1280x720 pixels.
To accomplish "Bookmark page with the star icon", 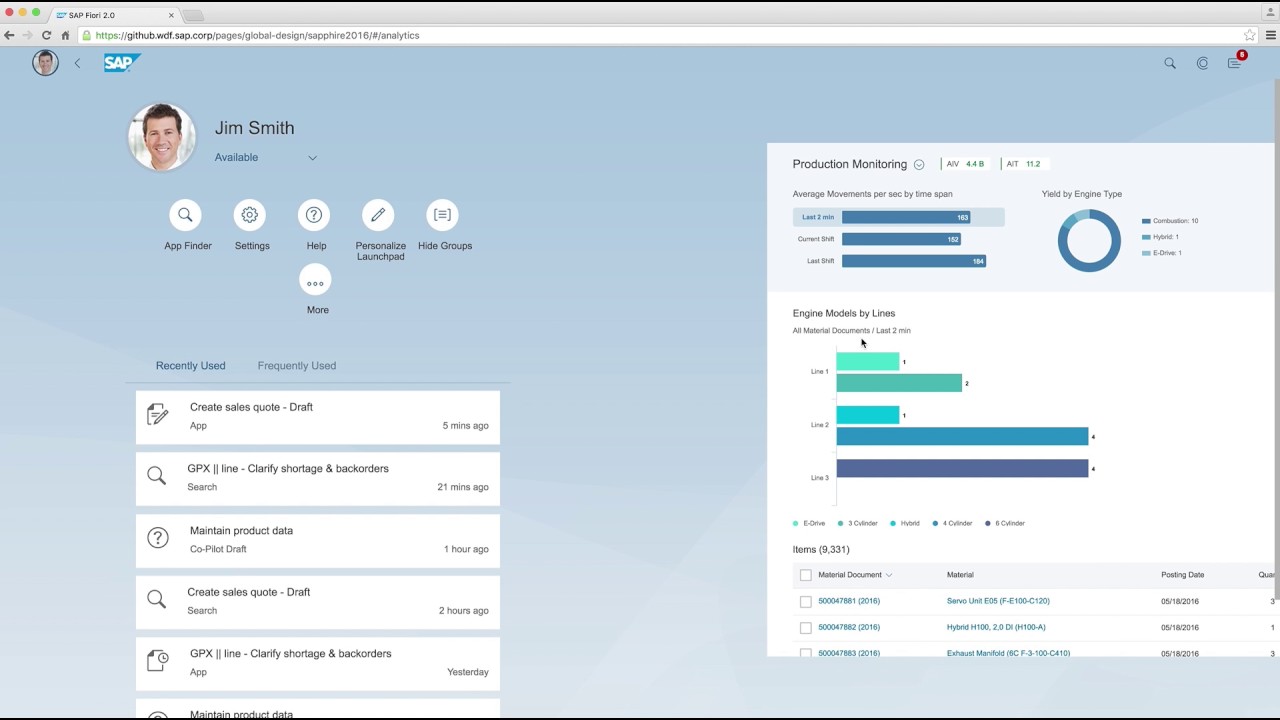I will 1249,35.
